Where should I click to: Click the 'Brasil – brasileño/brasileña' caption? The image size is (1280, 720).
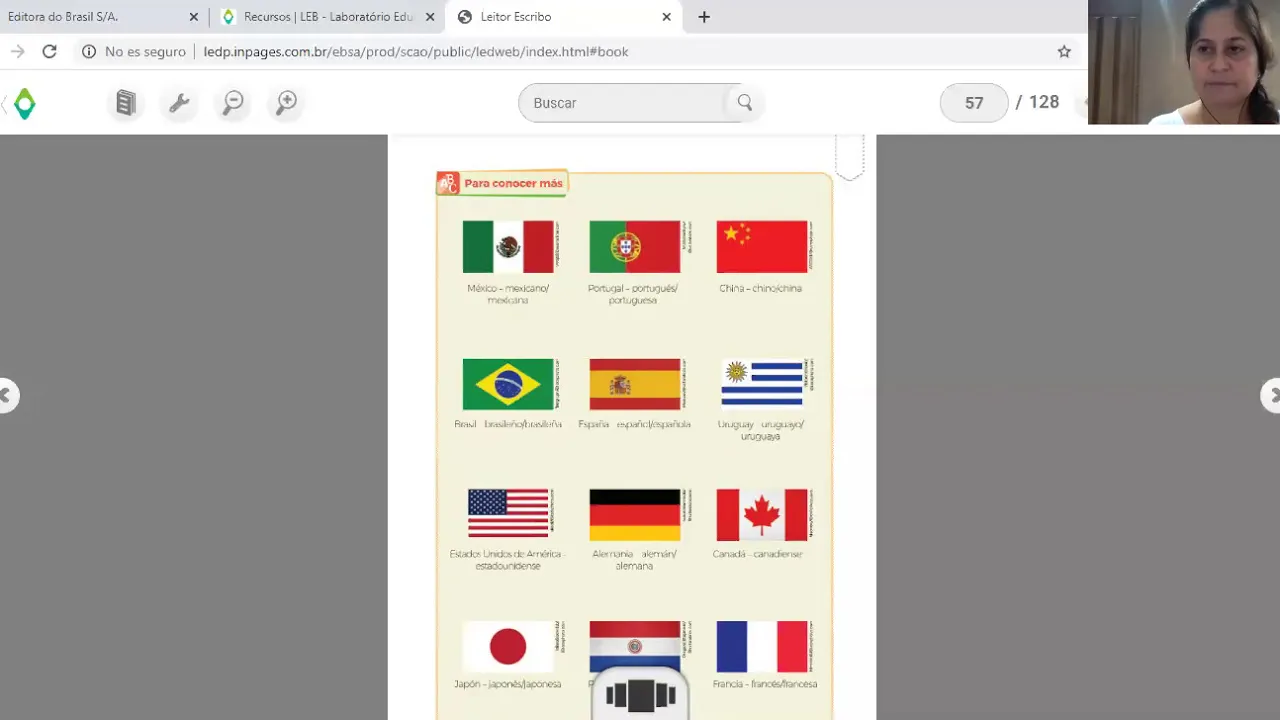(x=508, y=424)
